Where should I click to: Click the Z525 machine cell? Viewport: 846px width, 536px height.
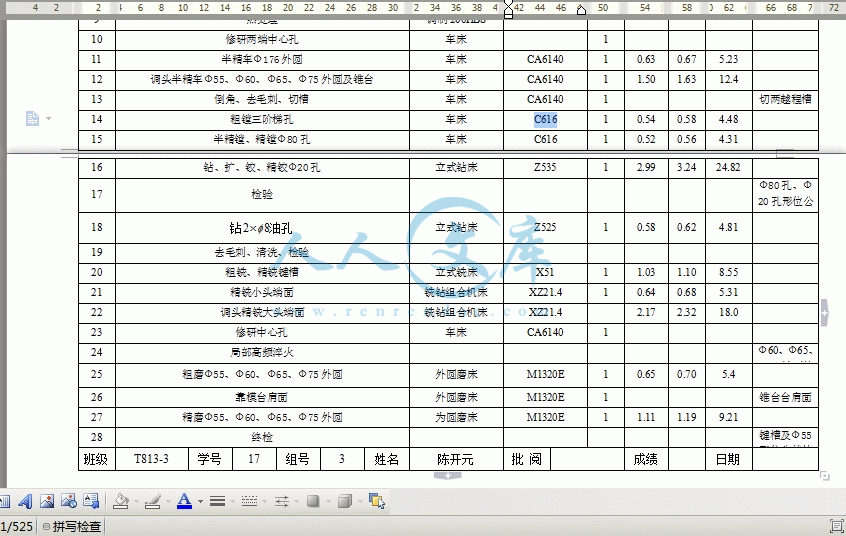point(545,227)
